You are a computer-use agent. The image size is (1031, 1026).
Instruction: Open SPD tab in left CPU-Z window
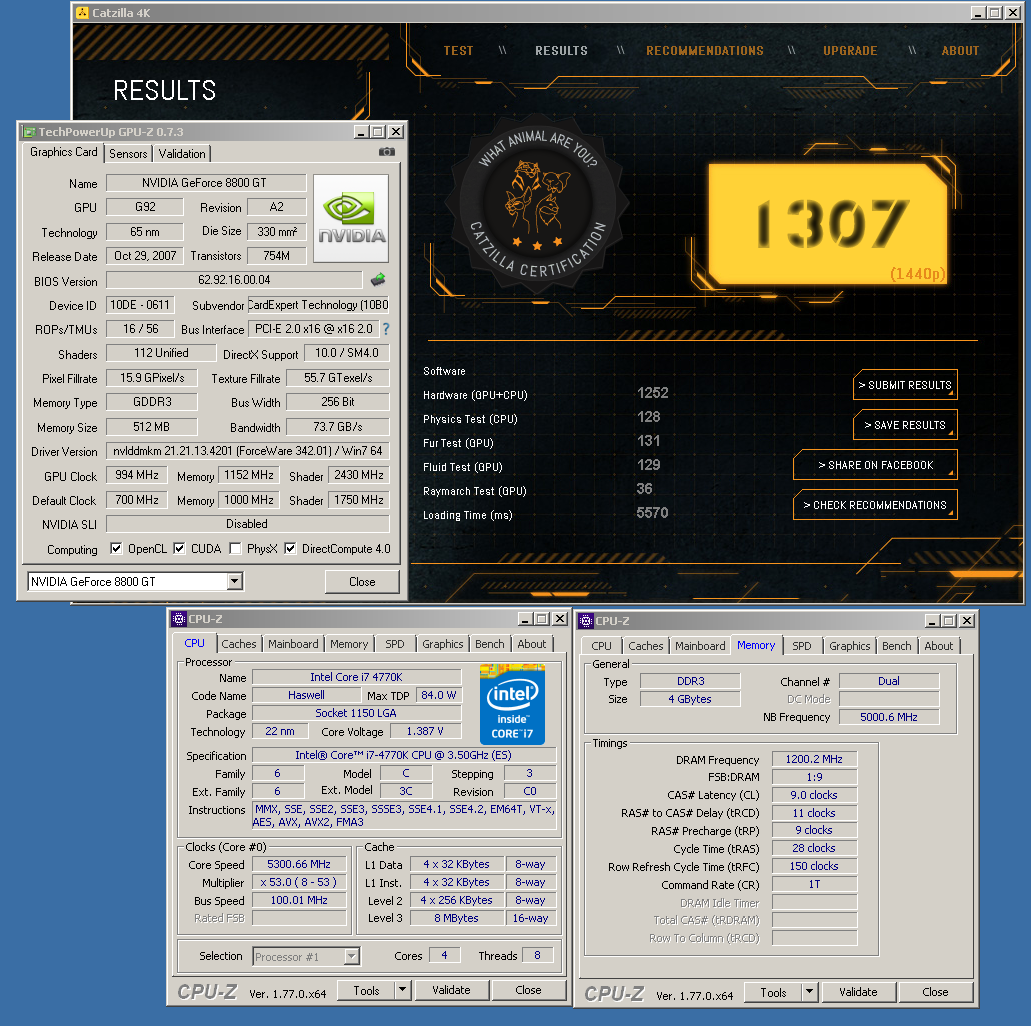[395, 645]
